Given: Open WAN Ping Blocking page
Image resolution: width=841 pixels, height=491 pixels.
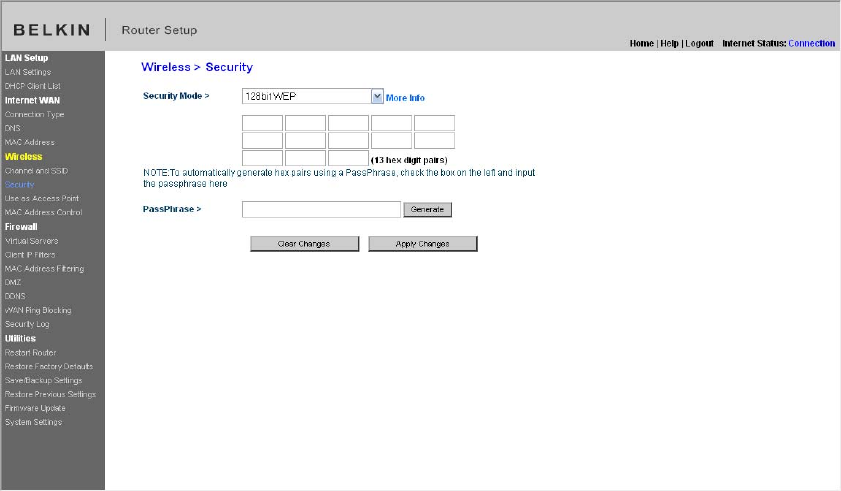Looking at the screenshot, I should (38, 310).
